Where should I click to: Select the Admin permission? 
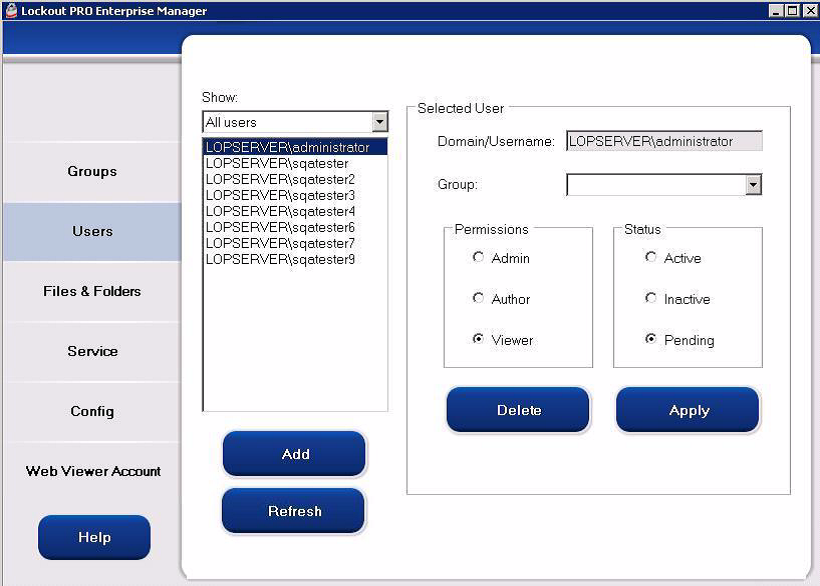point(479,257)
